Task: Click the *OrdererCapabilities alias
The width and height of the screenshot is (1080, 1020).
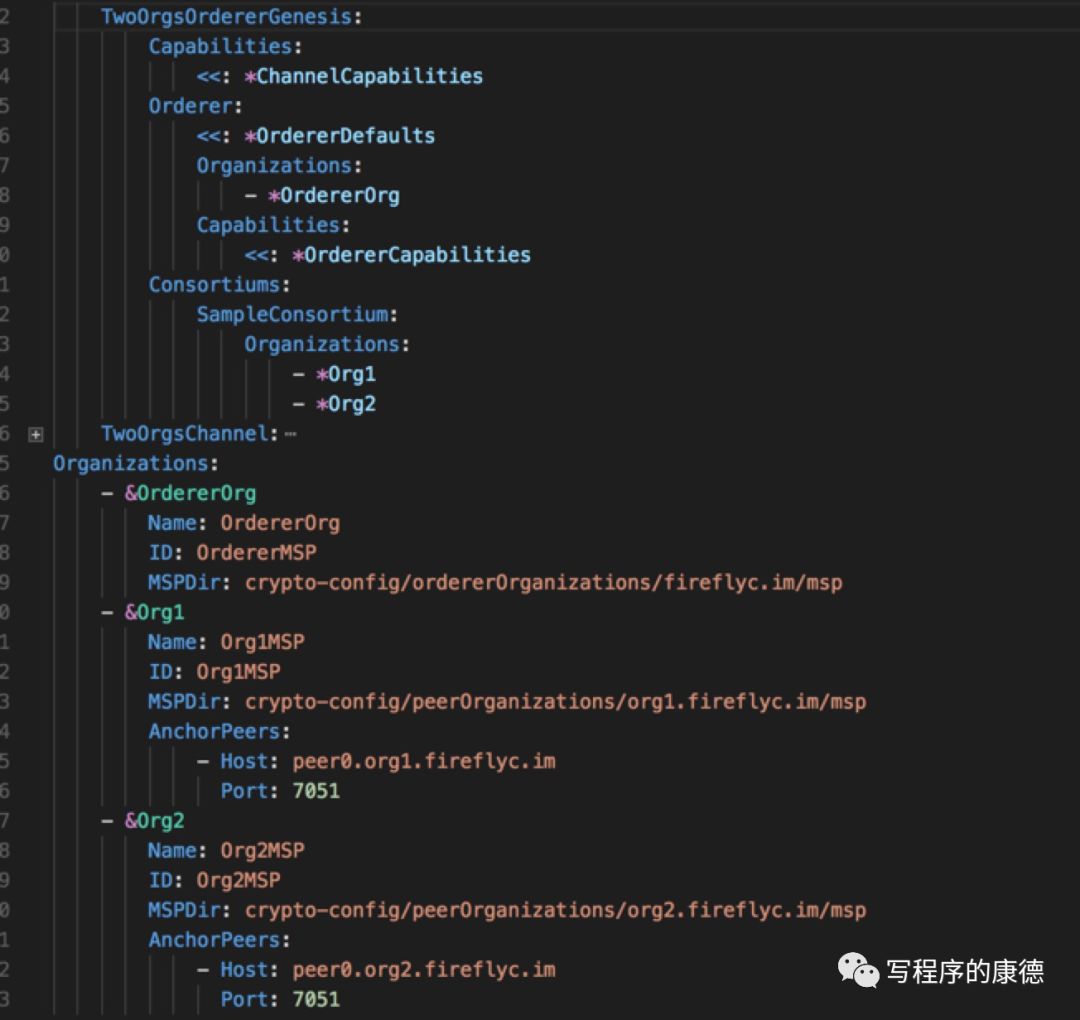Action: 411,255
